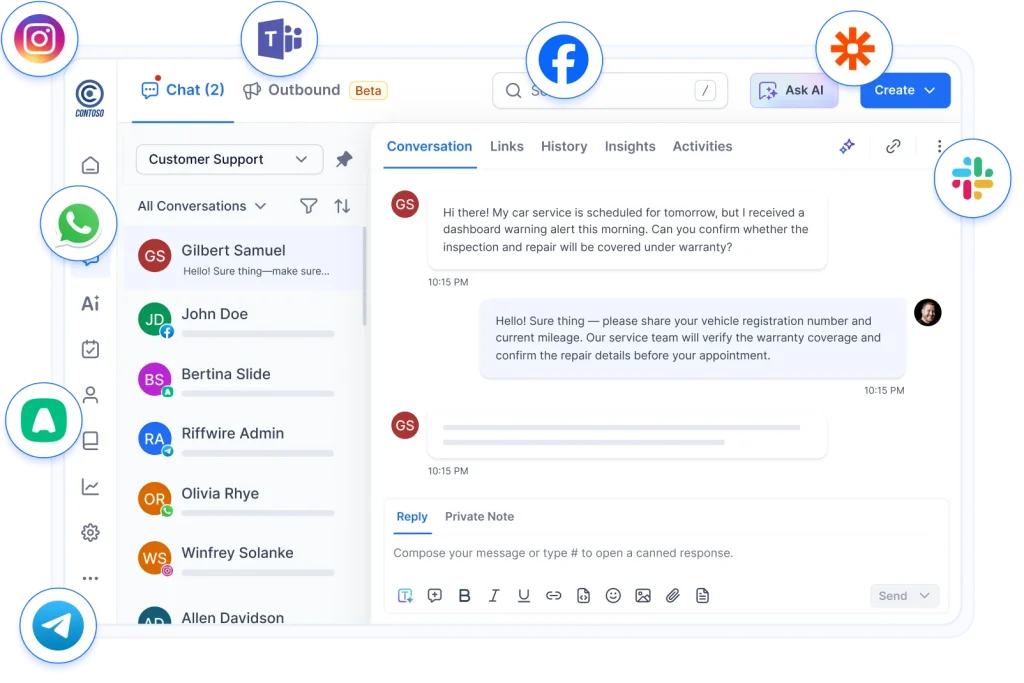The image size is (1024, 683).
Task: Insert article document icon in toolbar
Action: [x=702, y=596]
